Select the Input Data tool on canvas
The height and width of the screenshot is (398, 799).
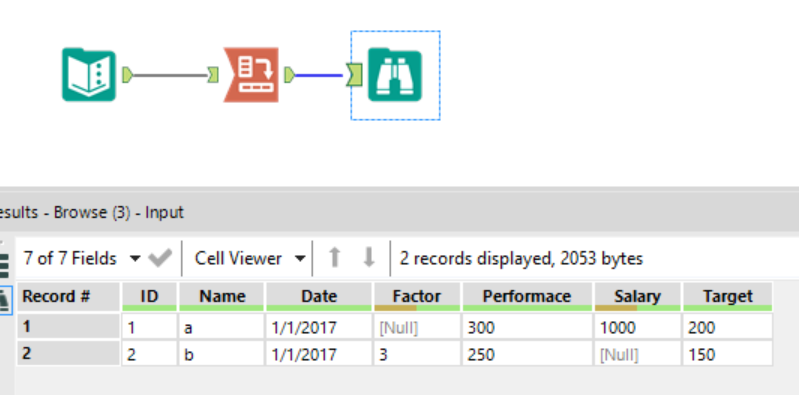point(89,75)
